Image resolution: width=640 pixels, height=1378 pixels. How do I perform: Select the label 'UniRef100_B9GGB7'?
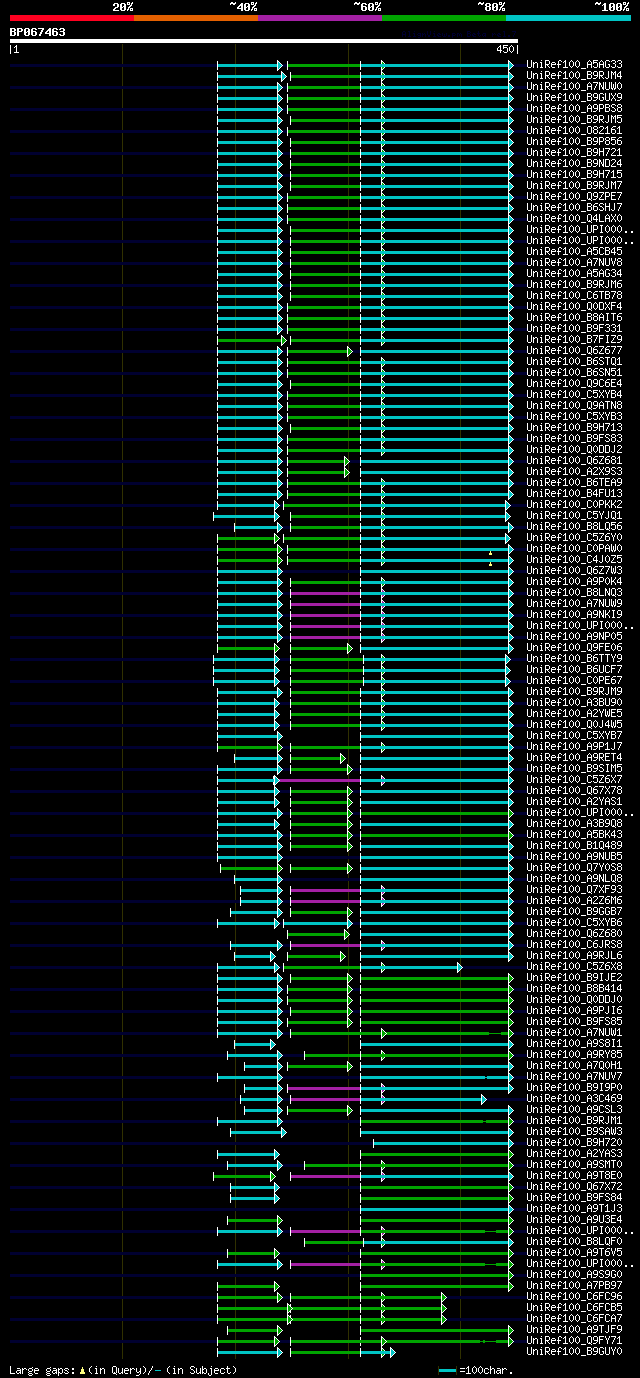click(574, 911)
